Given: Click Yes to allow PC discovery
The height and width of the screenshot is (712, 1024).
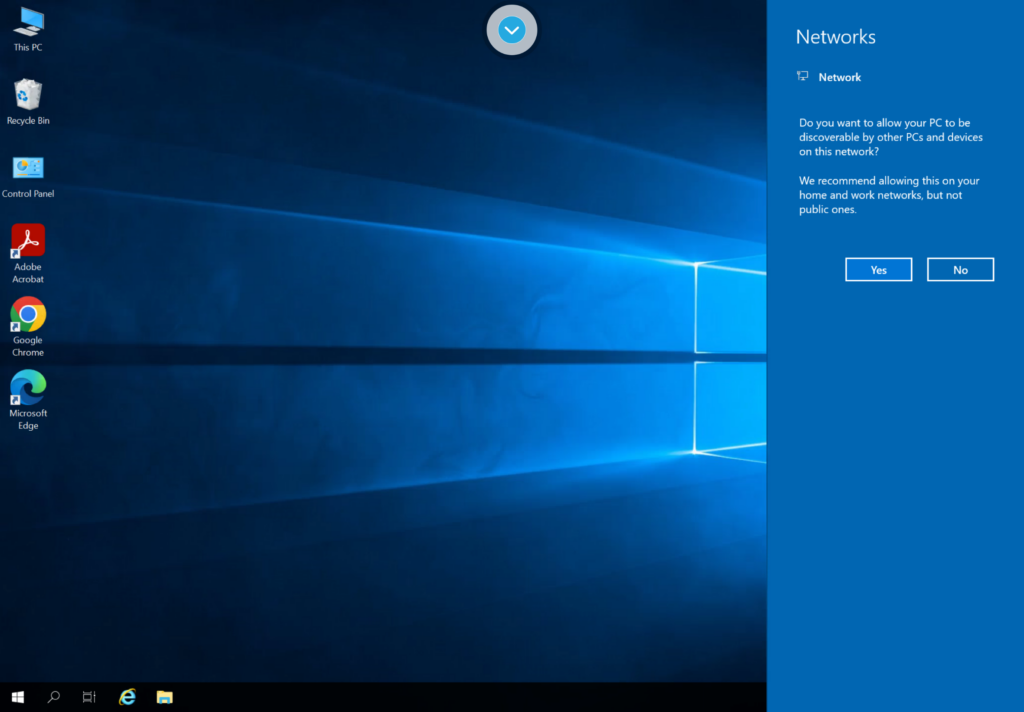Looking at the screenshot, I should click(x=878, y=270).
